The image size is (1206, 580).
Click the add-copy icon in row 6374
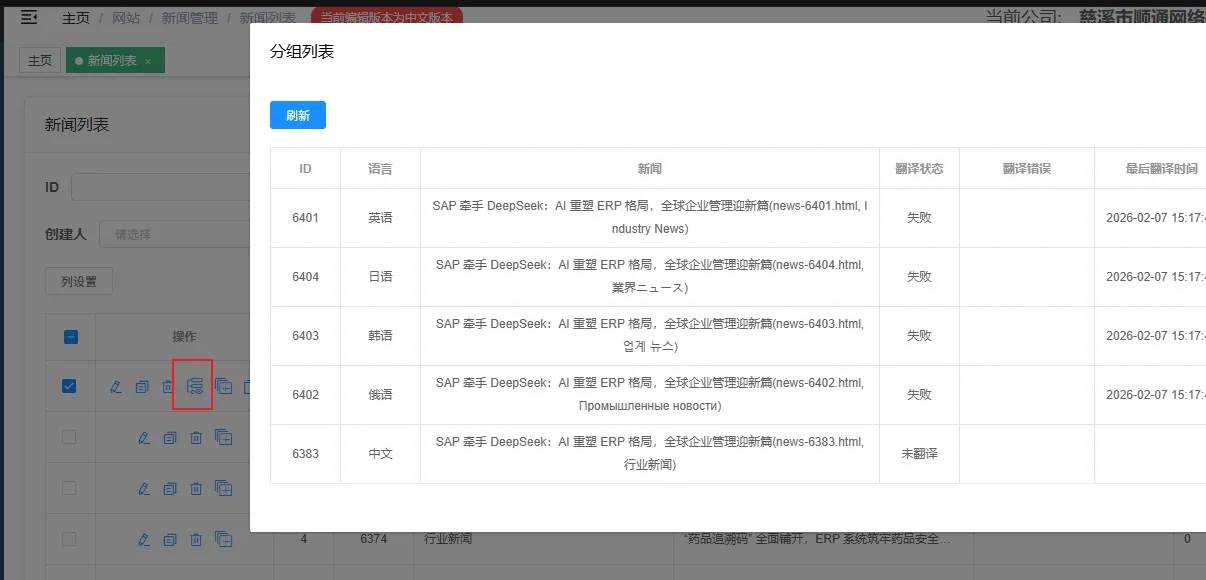(224, 539)
